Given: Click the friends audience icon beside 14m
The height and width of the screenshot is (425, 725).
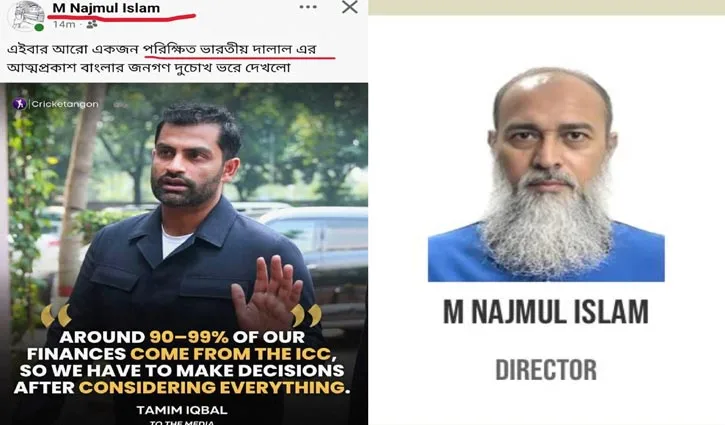Looking at the screenshot, I should 92,24.
